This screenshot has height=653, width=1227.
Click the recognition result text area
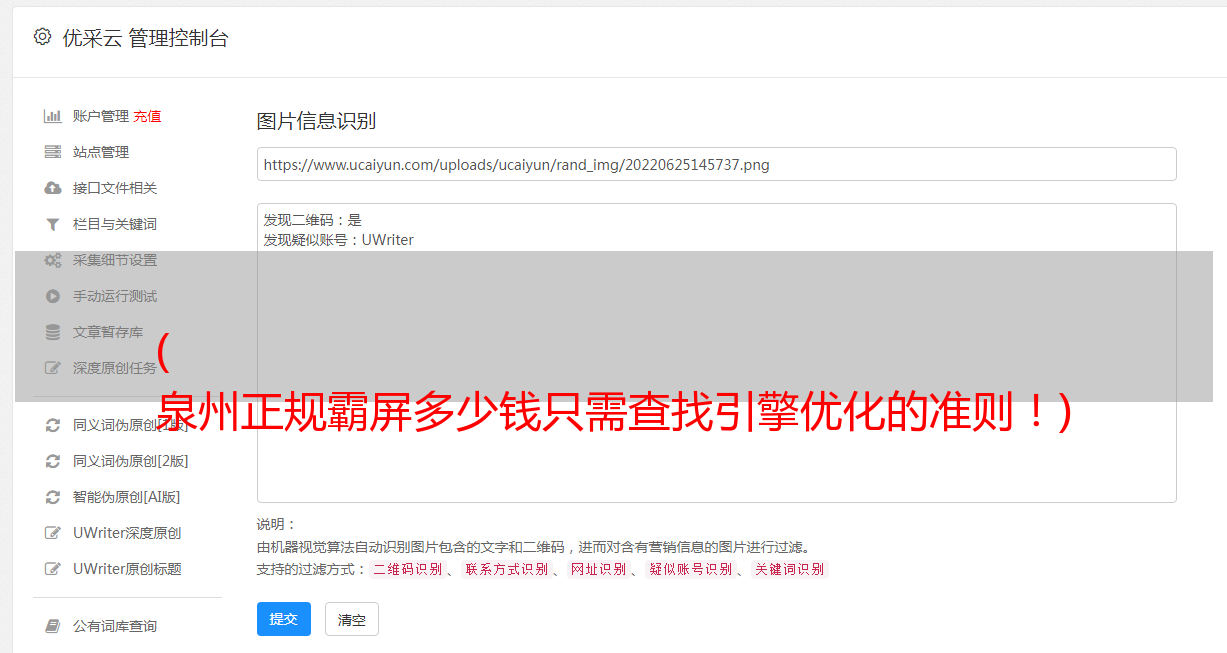(x=716, y=352)
